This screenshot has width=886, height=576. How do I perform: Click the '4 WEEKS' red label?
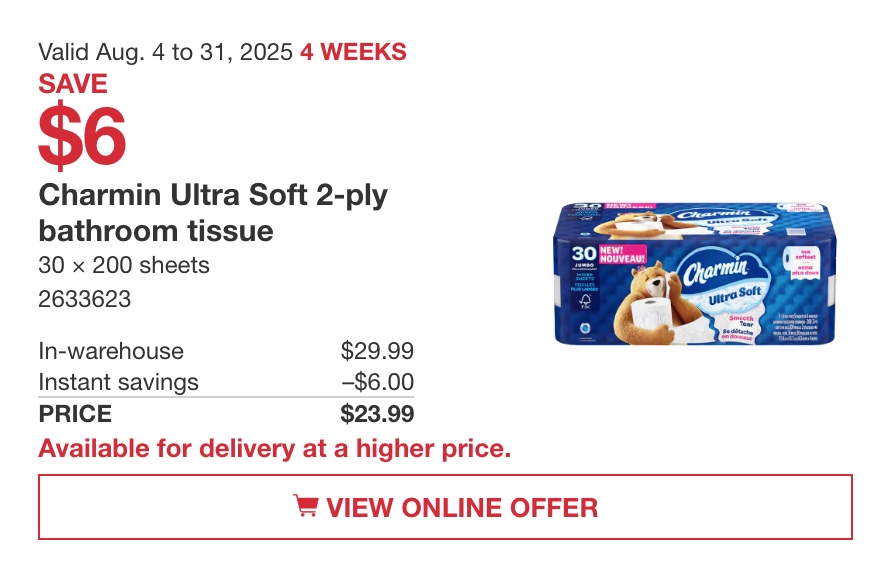click(x=353, y=52)
